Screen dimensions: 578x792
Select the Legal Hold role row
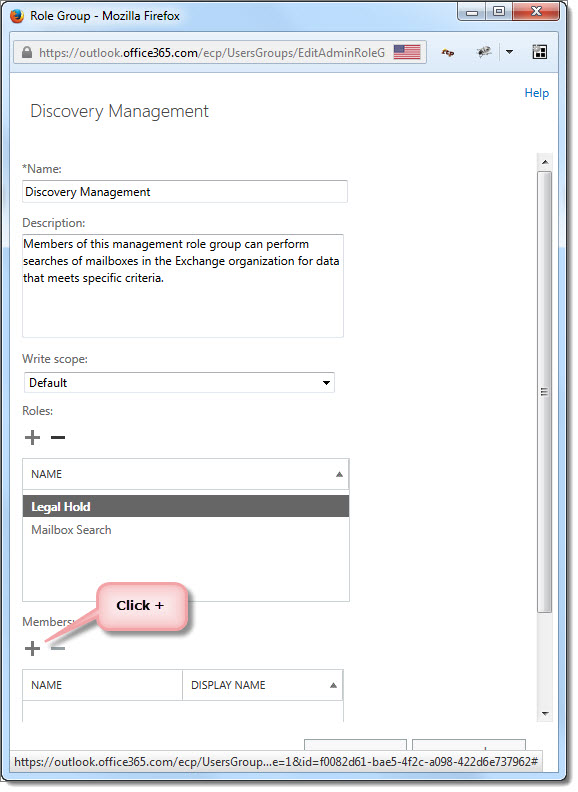[186, 507]
